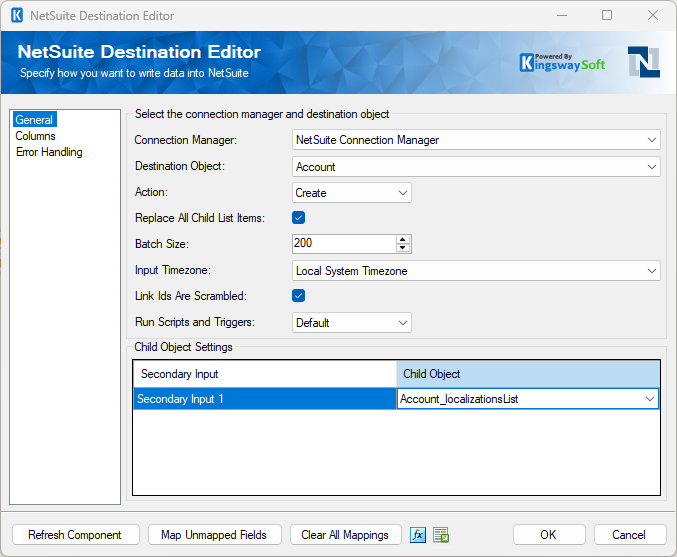Screen dimensions: 677x557
Task: Expand the Input Timezone dropdown
Action: tap(476, 271)
